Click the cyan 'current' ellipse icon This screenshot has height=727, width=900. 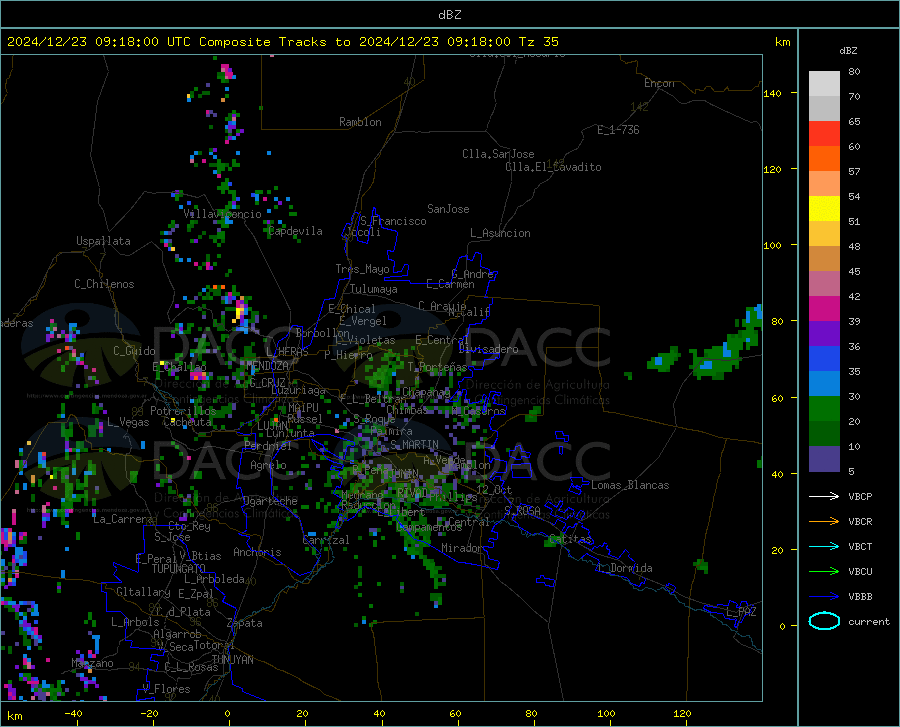(824, 621)
